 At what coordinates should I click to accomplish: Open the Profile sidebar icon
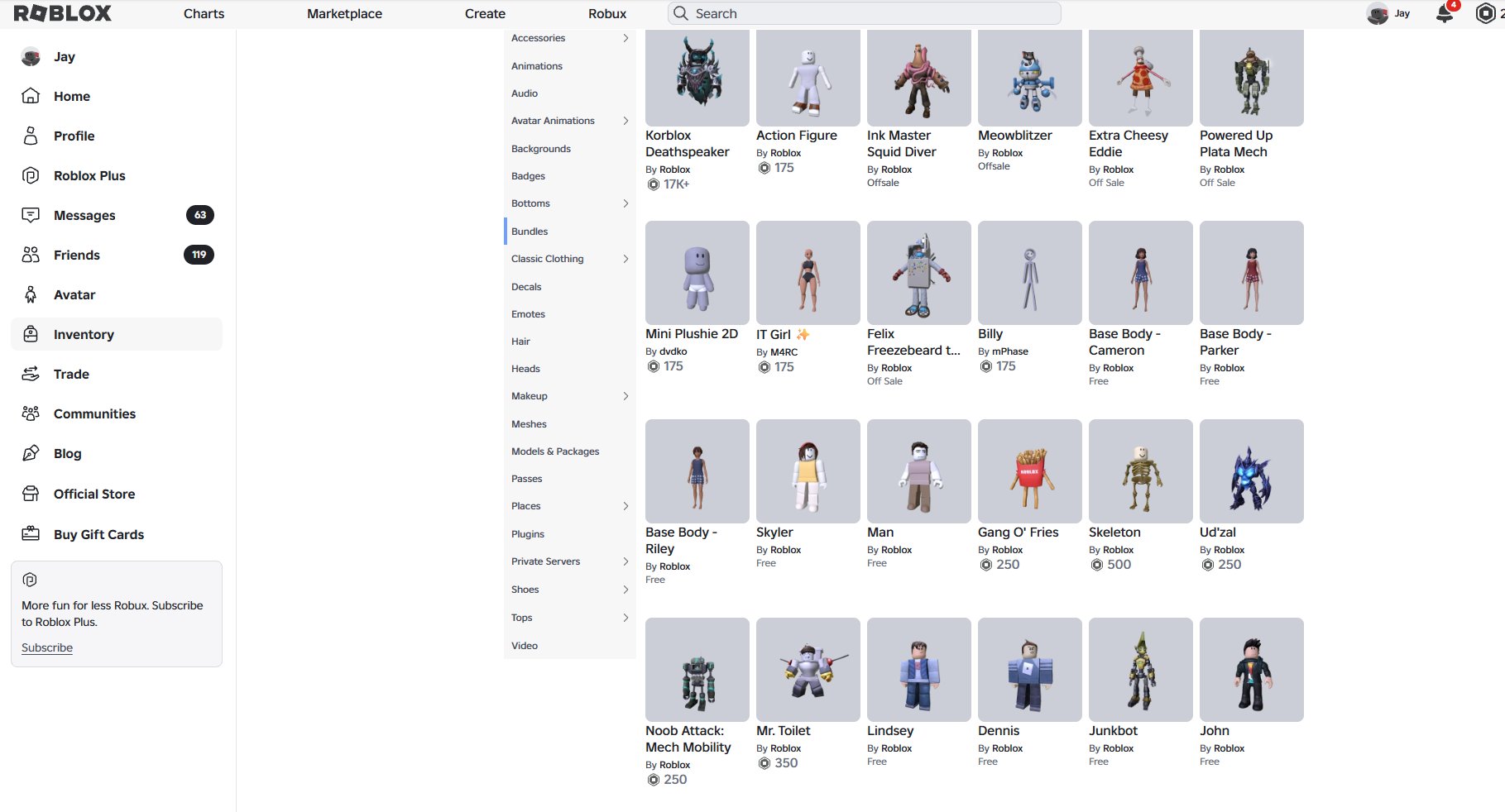point(31,136)
